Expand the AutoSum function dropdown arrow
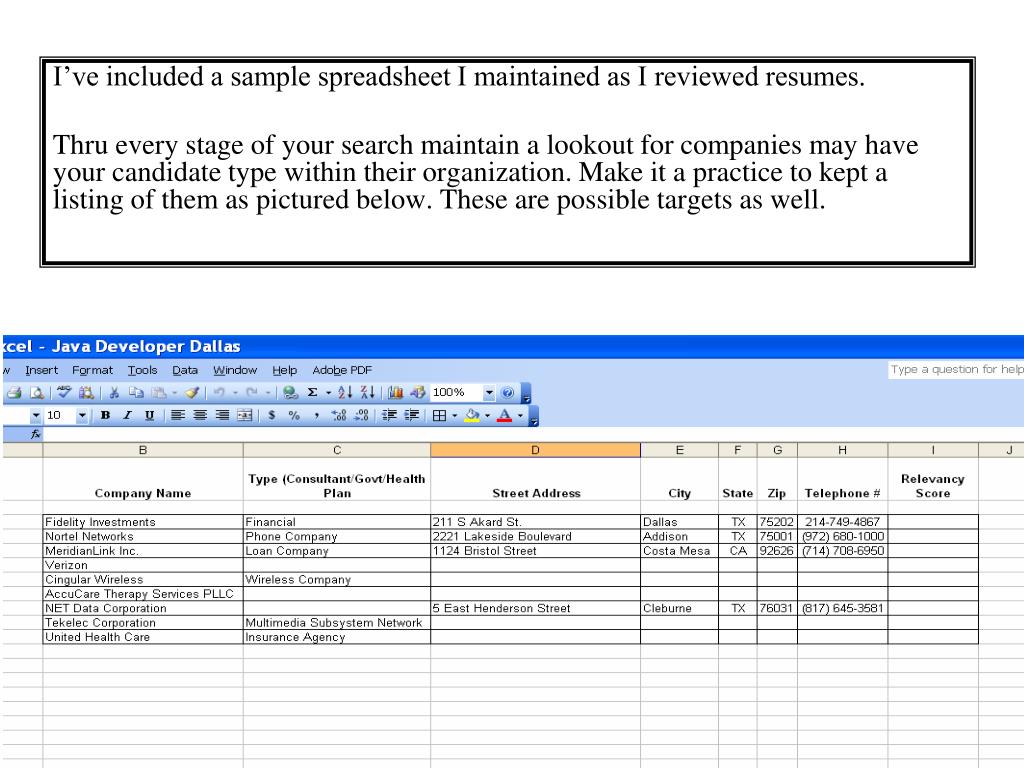Viewport: 1024px width, 768px height. point(328,392)
